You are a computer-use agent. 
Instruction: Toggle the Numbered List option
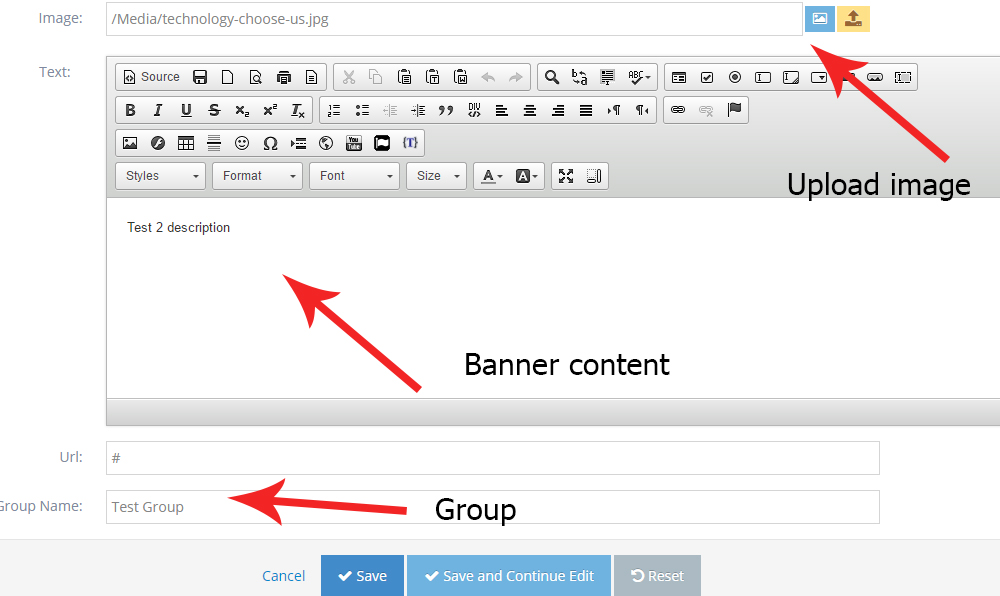334,110
